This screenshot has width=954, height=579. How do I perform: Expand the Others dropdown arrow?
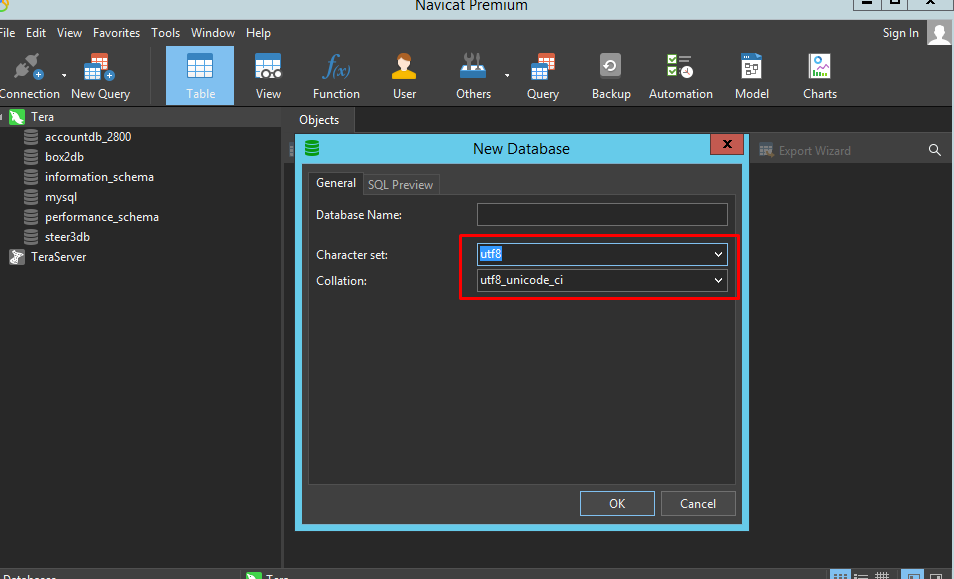pyautogui.click(x=507, y=75)
